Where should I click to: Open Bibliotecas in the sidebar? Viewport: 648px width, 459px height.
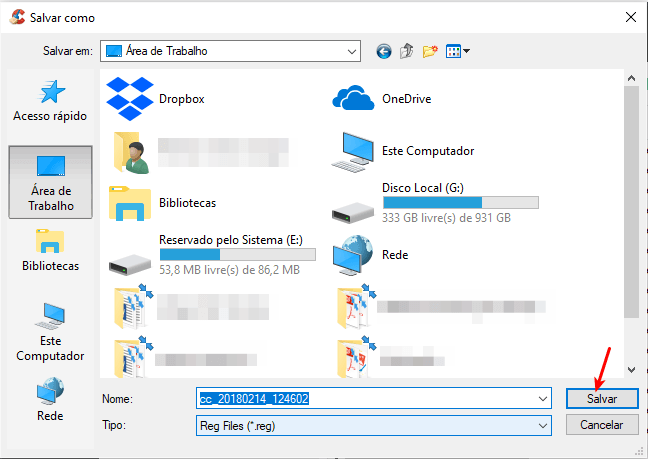[50, 250]
